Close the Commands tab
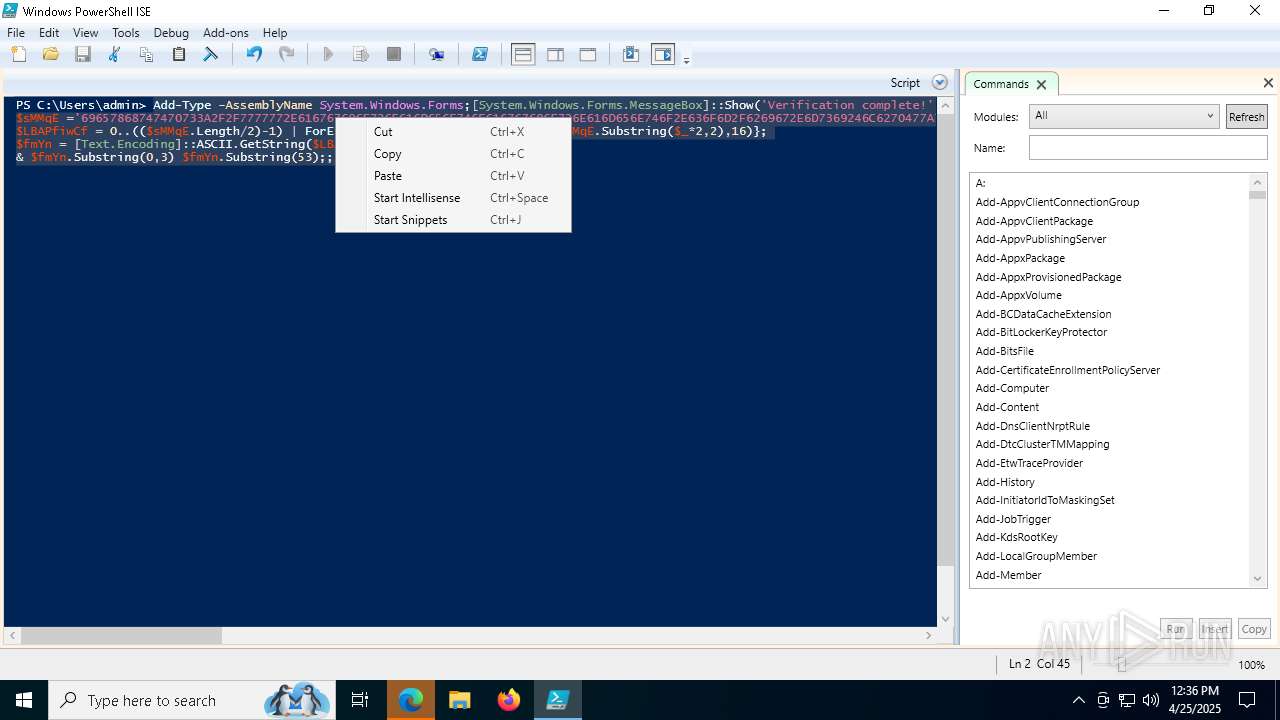 pos(1041,85)
